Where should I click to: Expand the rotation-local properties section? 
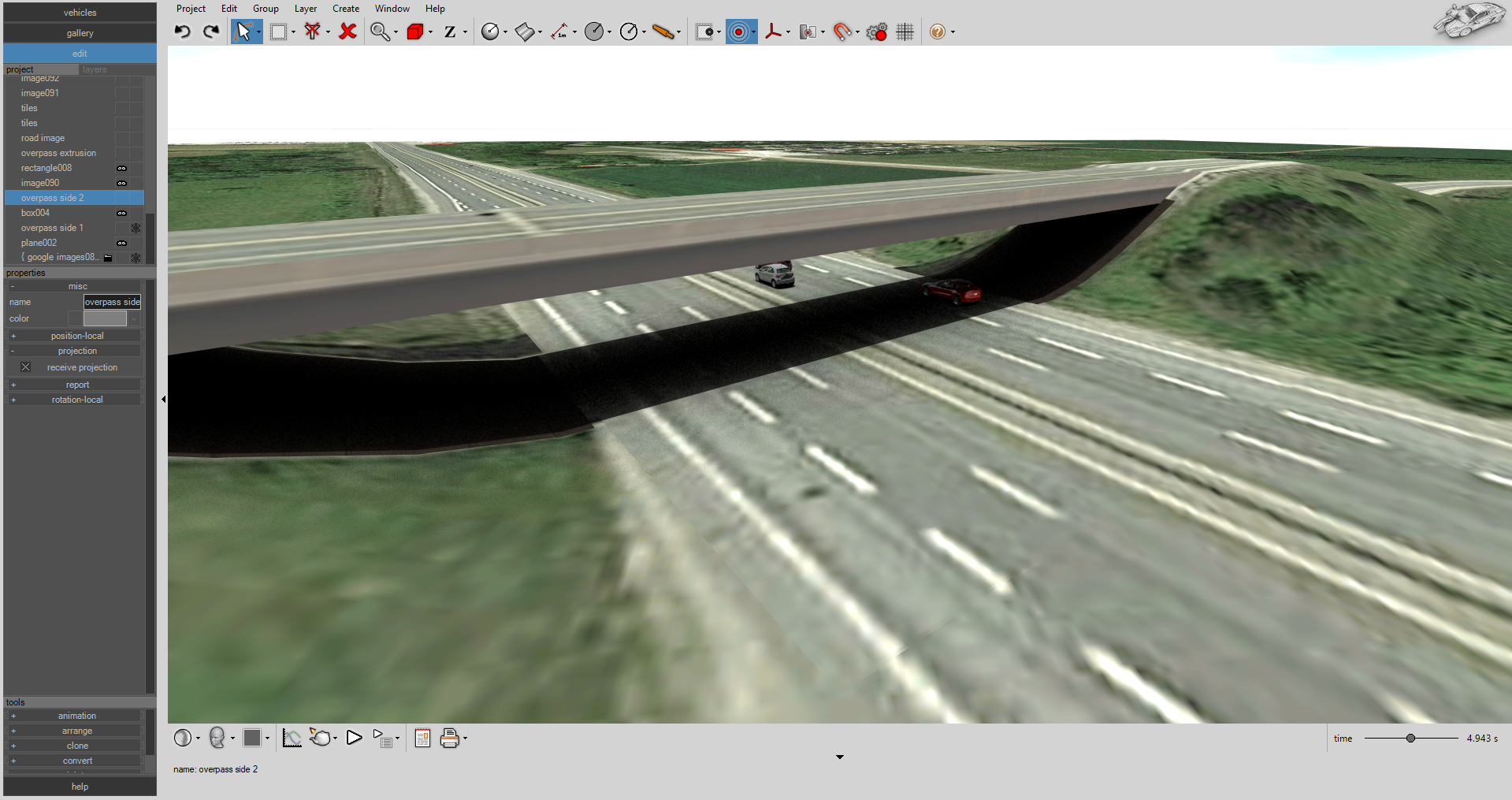point(13,400)
